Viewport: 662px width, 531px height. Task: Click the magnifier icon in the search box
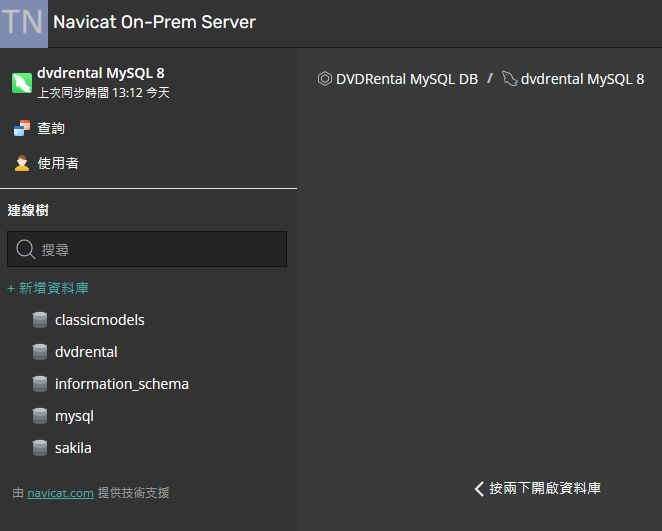(26, 249)
